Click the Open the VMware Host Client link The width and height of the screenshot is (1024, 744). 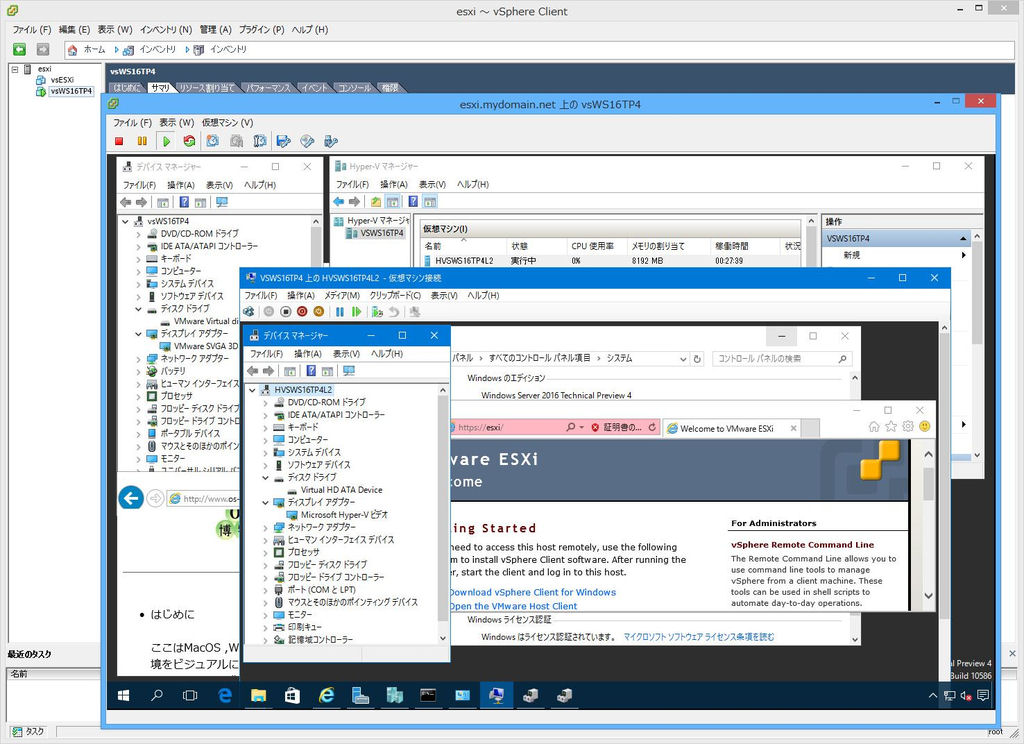click(513, 606)
